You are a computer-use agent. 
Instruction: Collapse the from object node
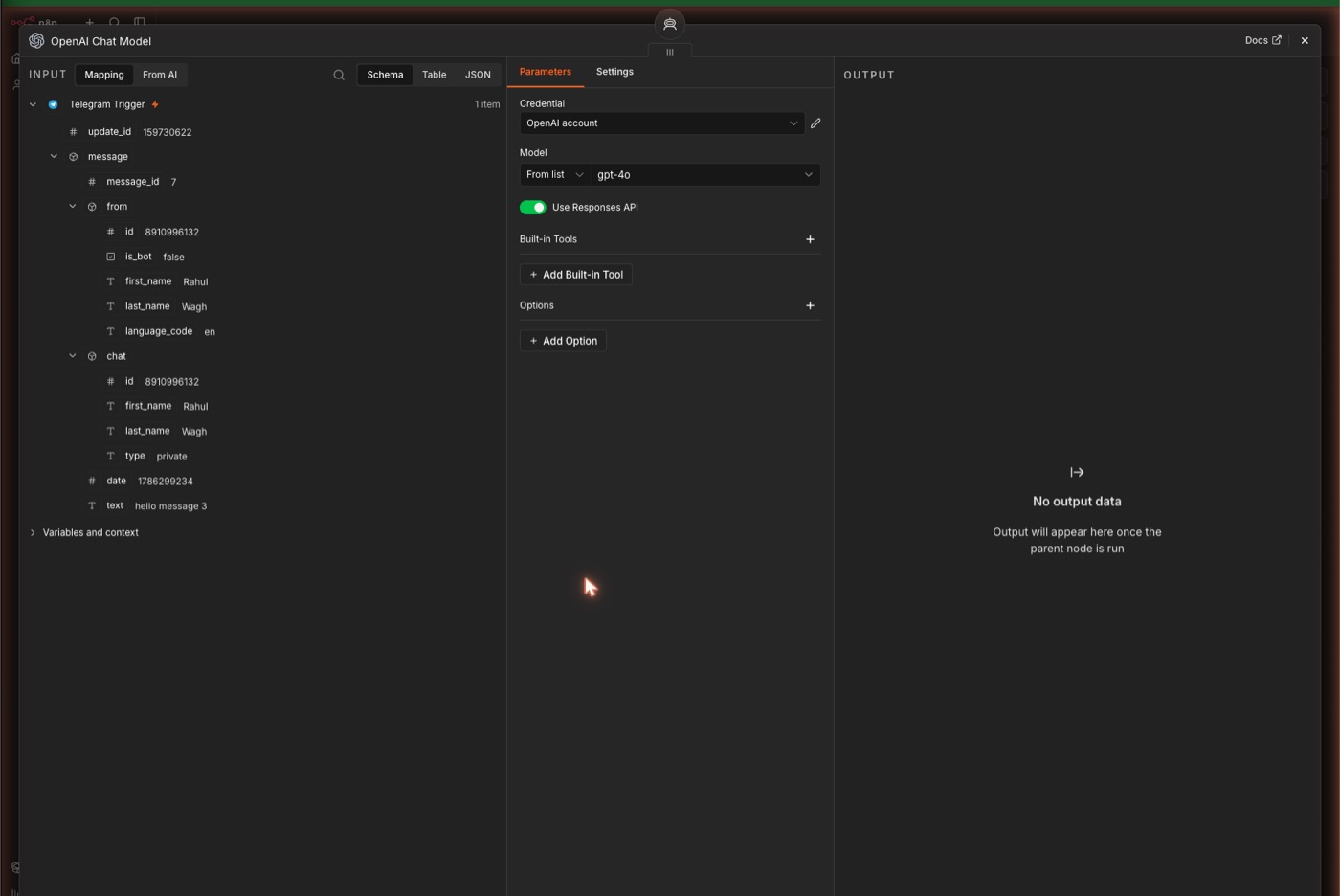click(72, 206)
